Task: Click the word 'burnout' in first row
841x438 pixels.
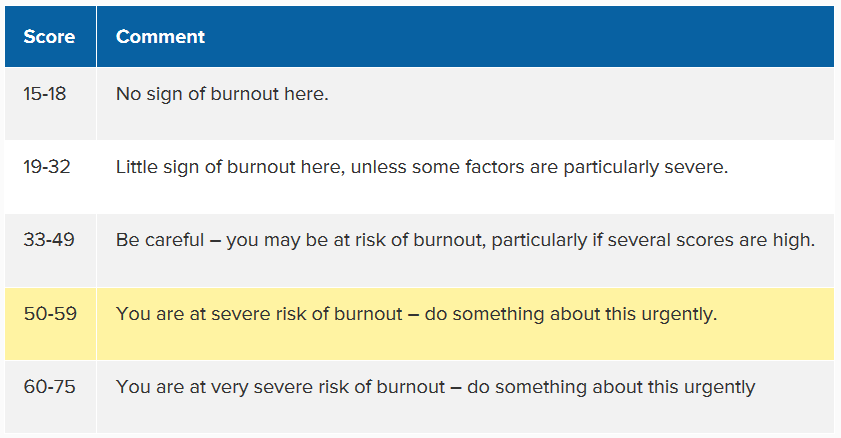Action: pos(245,94)
